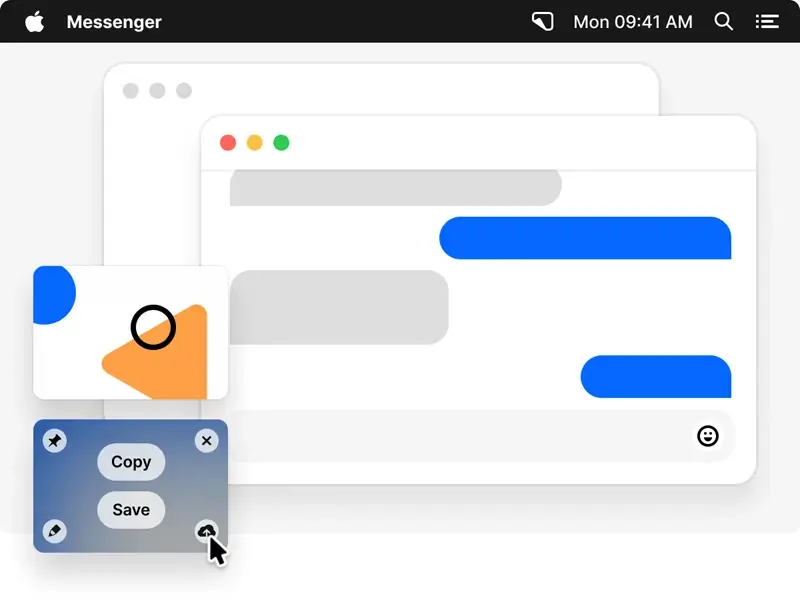Dismiss the screenshot overlay with X
This screenshot has width=800, height=608.
tap(206, 440)
